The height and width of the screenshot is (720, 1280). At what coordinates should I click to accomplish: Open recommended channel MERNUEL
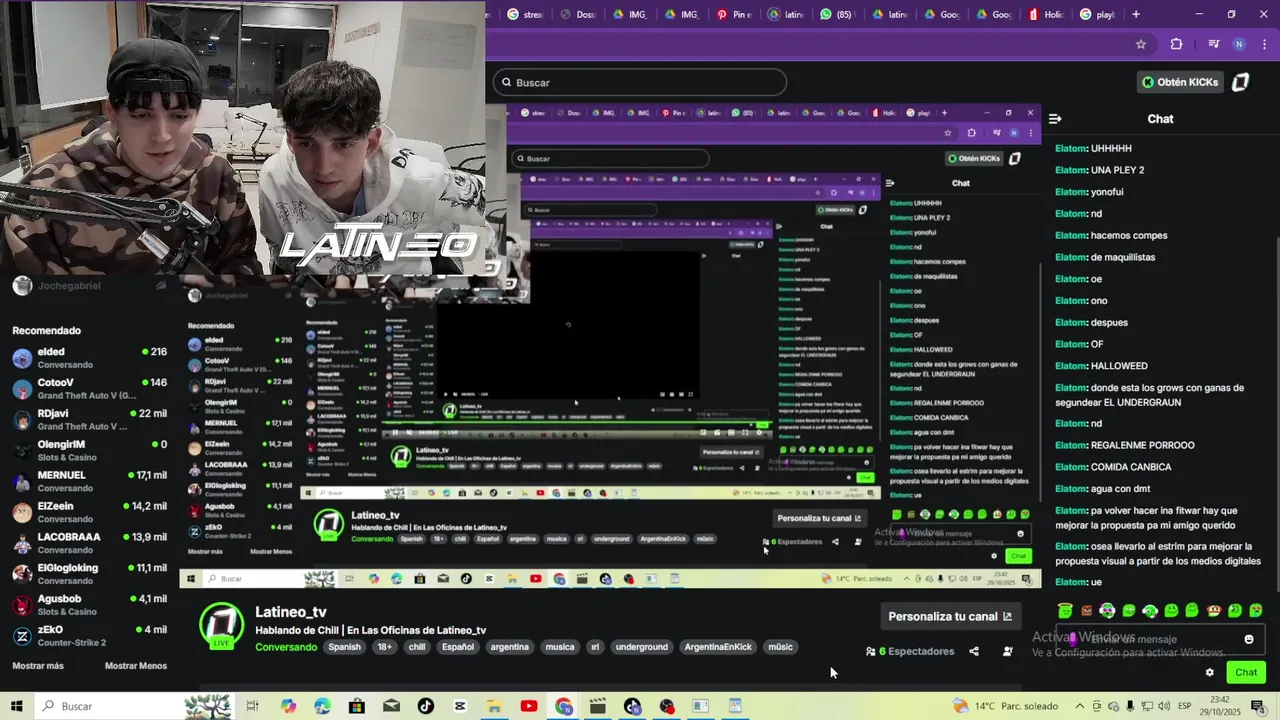point(89,481)
